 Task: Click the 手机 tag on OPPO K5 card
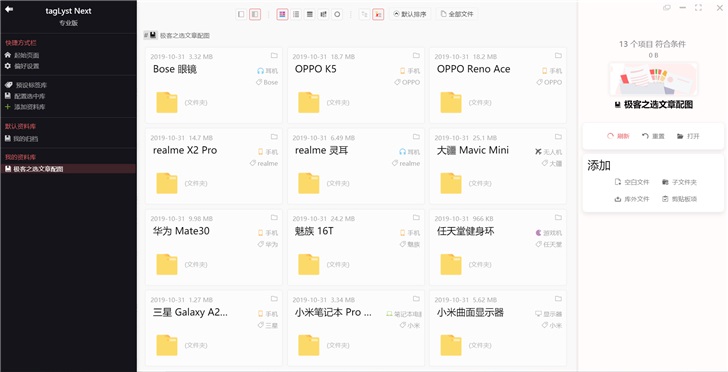(410, 71)
